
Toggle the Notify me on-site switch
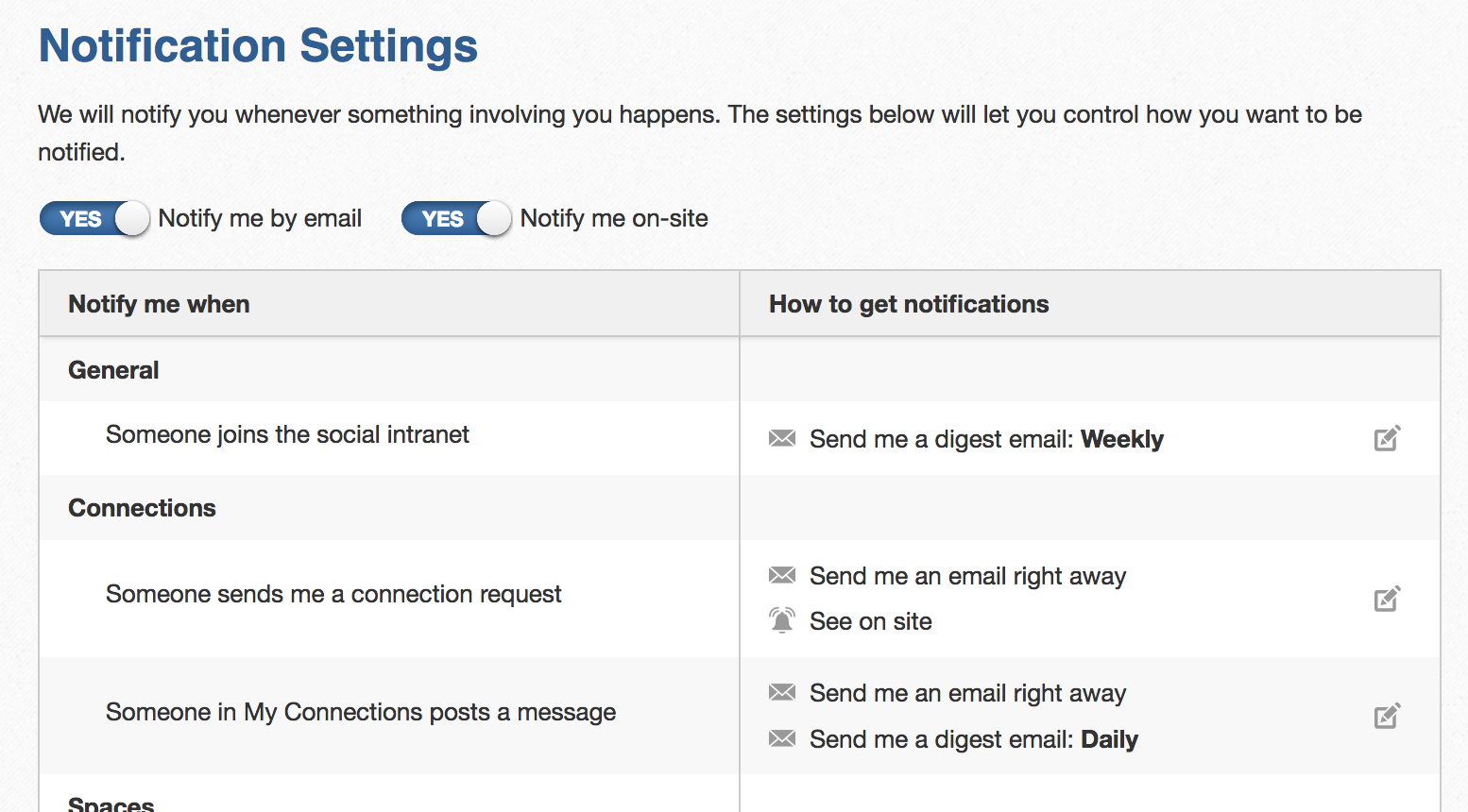coord(456,219)
